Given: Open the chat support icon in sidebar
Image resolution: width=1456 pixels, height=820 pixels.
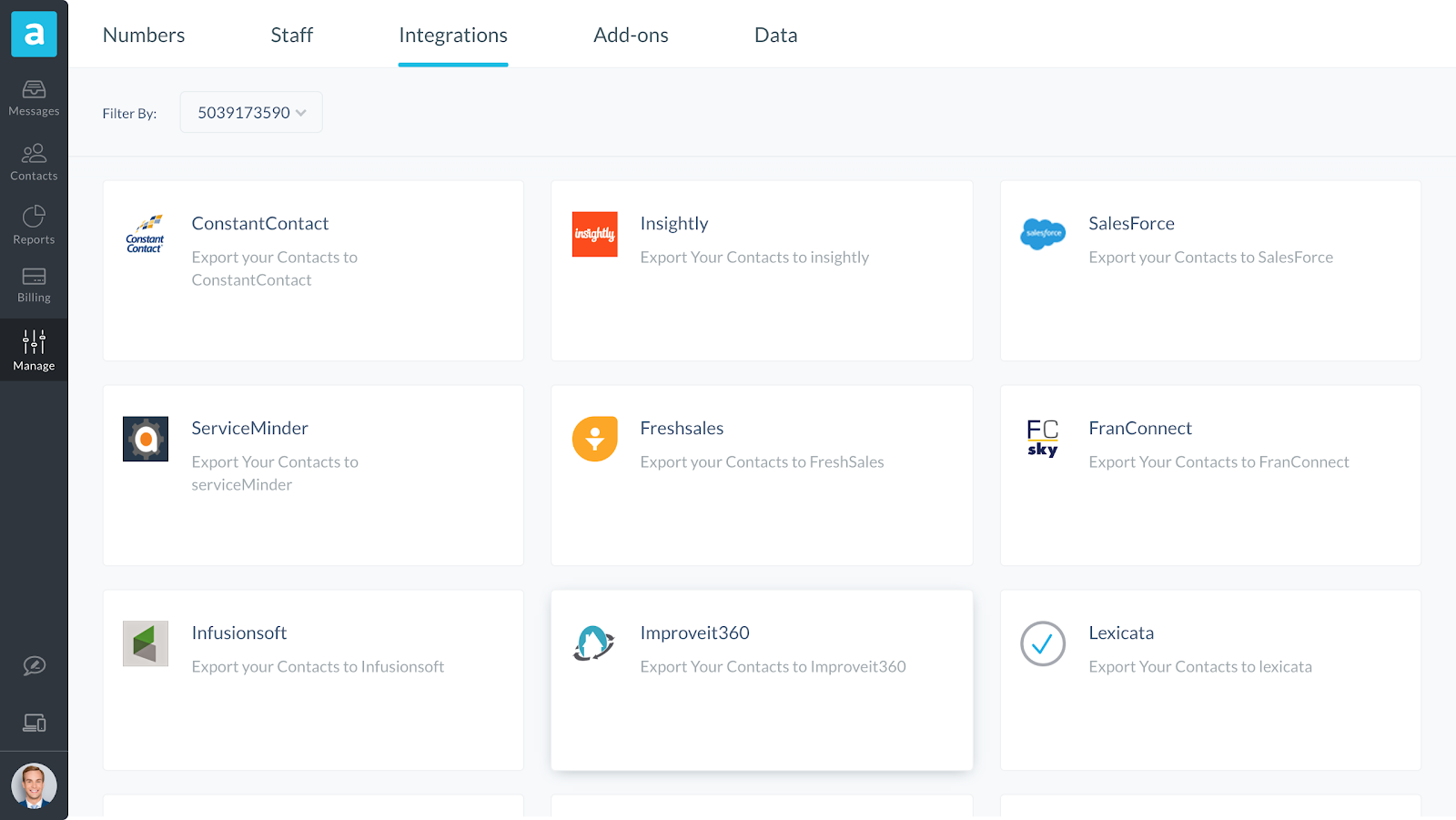Looking at the screenshot, I should coord(34,666).
